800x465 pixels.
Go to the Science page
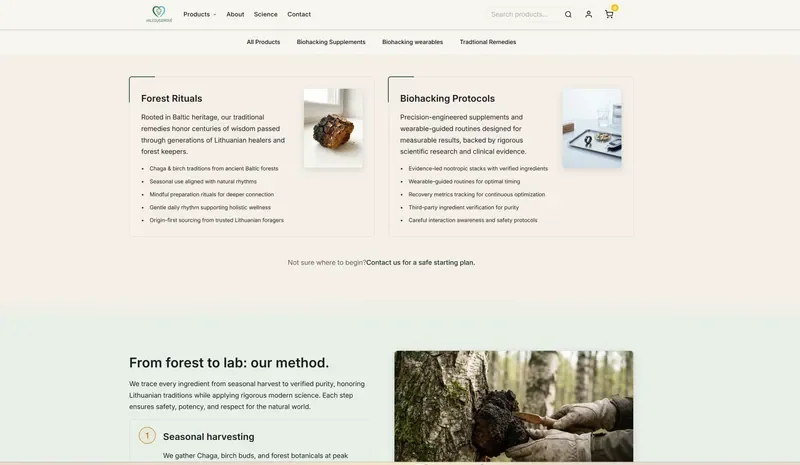266,14
